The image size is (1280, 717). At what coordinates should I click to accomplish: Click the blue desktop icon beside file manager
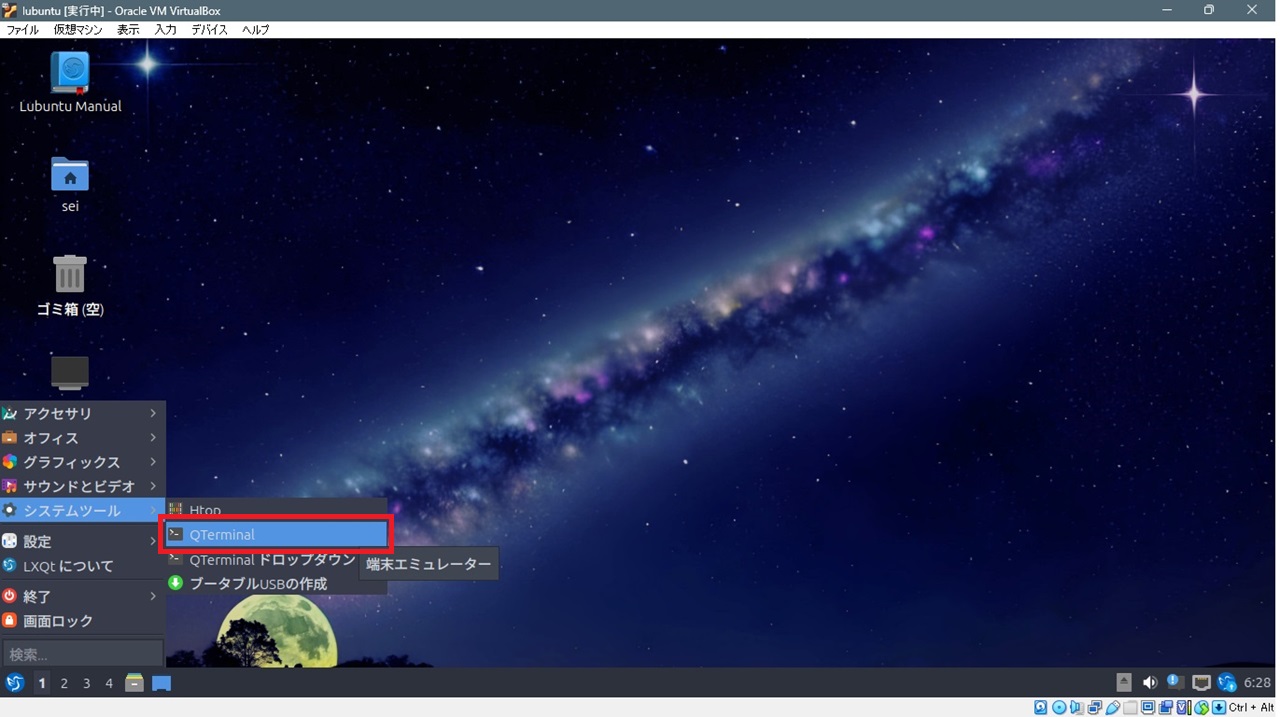pos(161,683)
